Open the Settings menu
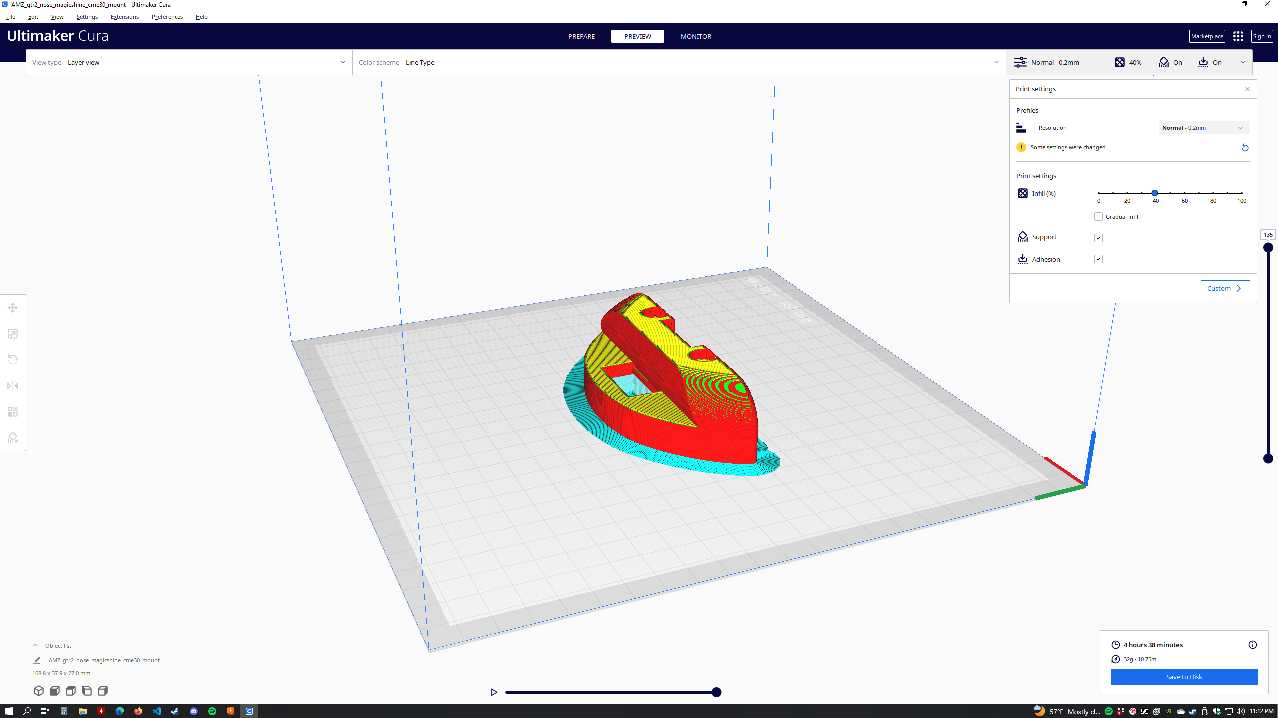 click(x=87, y=17)
